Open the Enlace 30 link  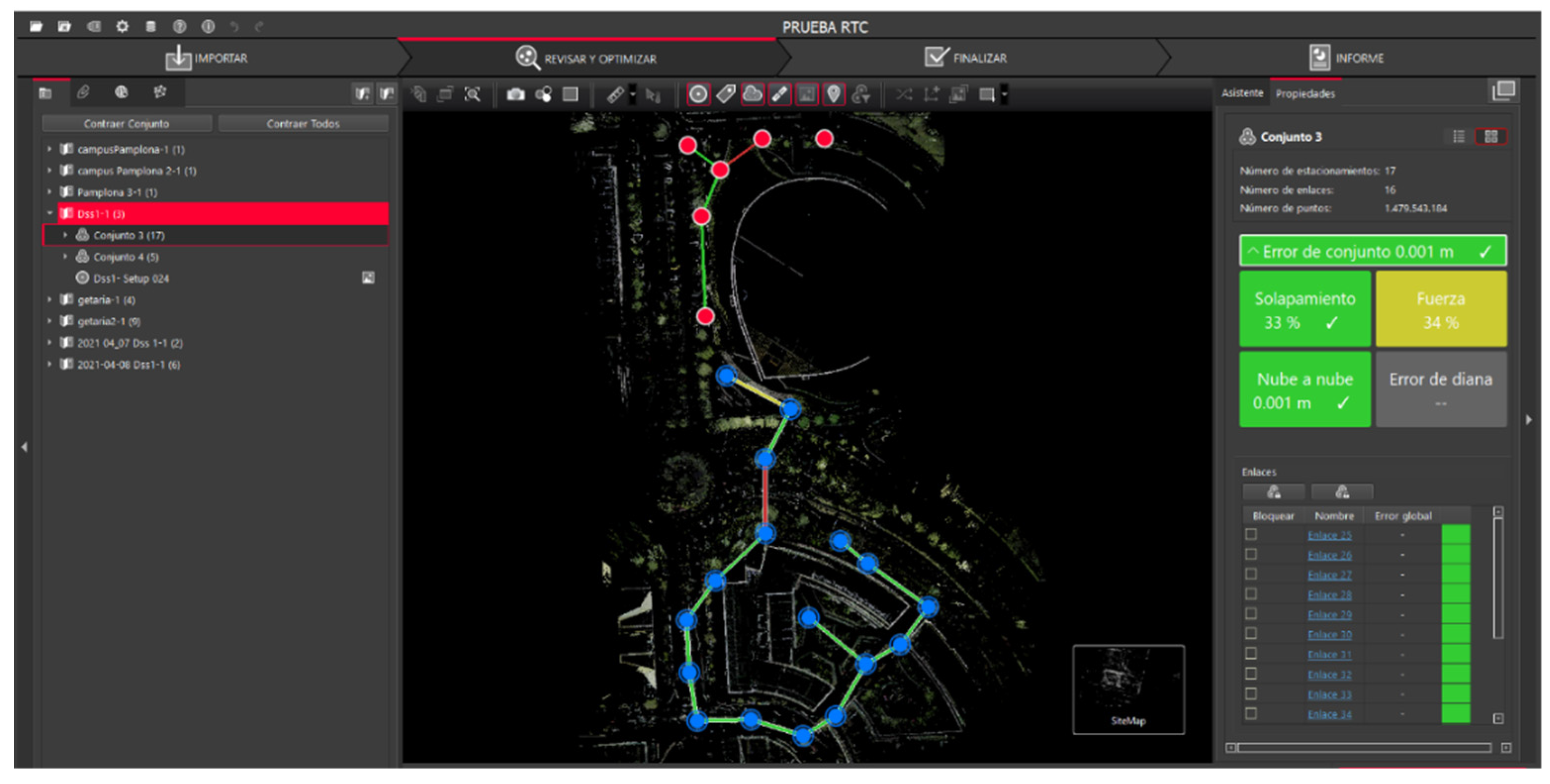[1329, 634]
